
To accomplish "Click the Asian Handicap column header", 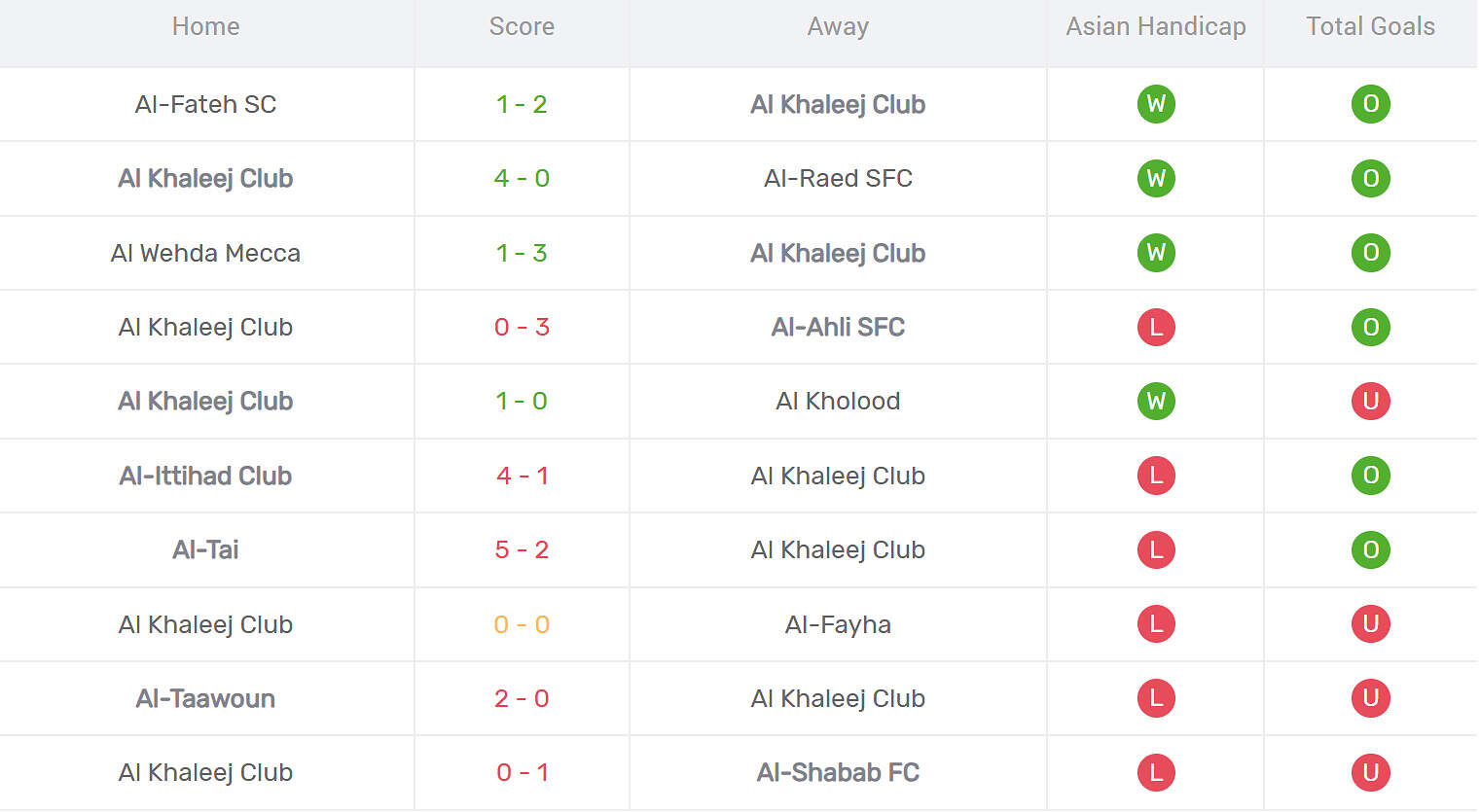I will [x=1156, y=27].
